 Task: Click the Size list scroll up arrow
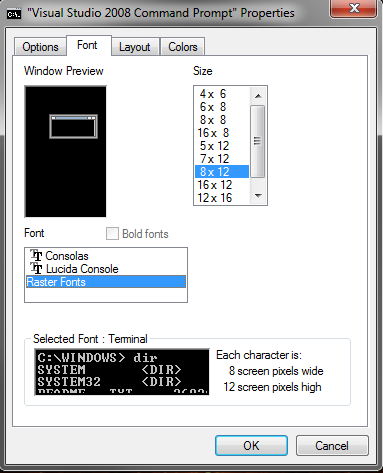[258, 96]
